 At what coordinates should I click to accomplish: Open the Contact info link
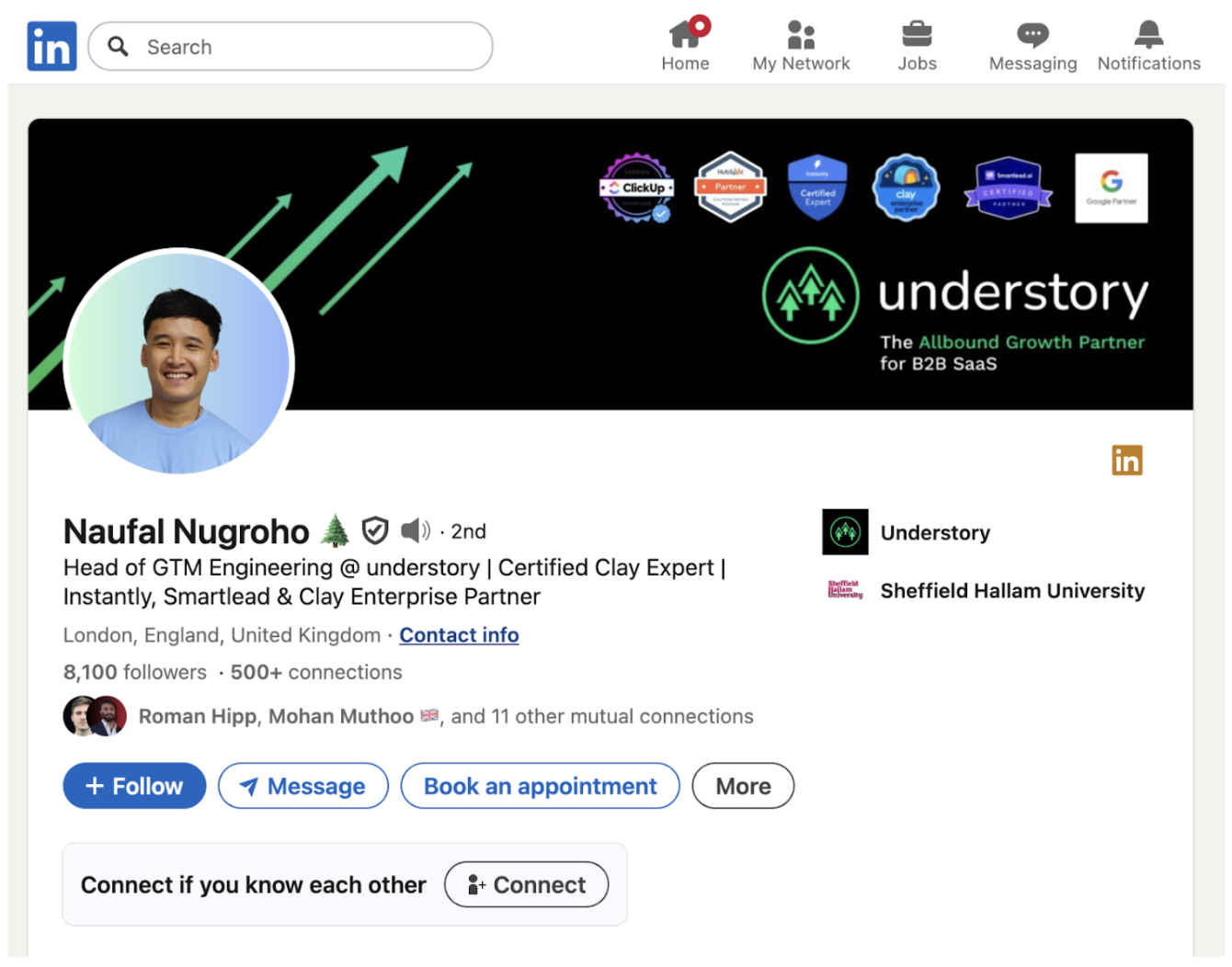[x=459, y=635]
